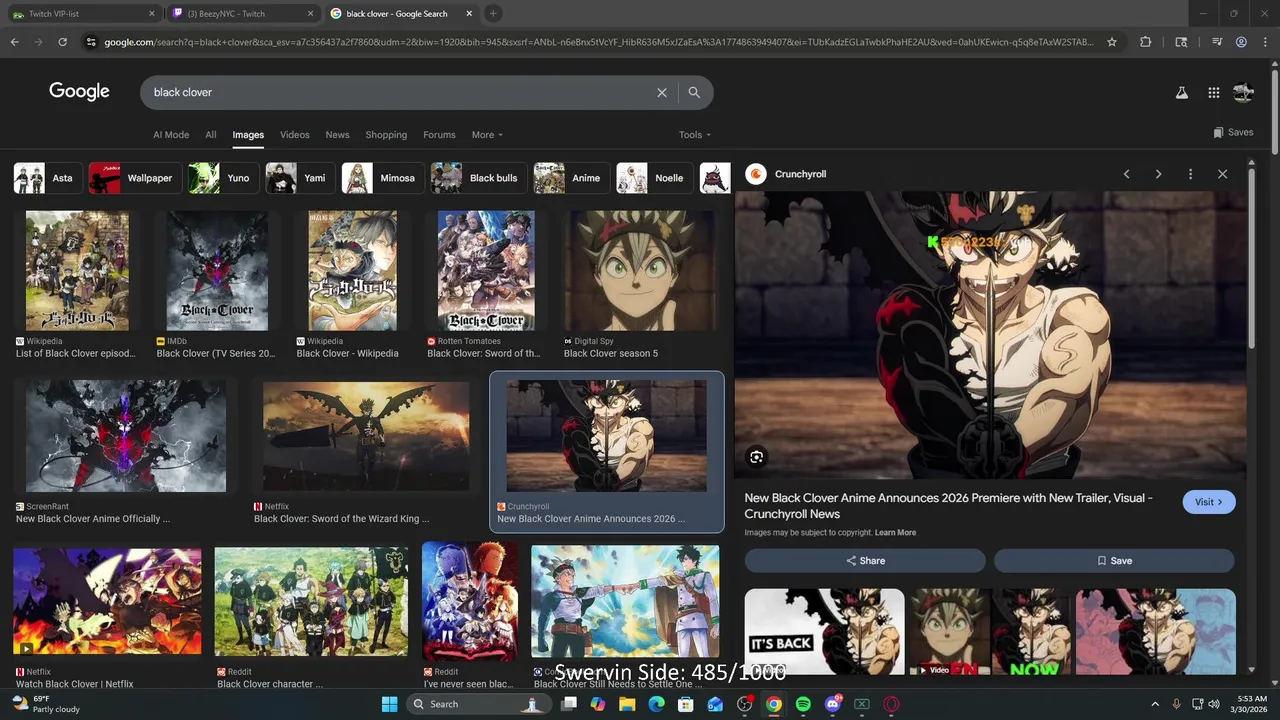Screen dimensions: 1280x720
Task: Open the AI Mode search tab
Action: tap(171, 135)
